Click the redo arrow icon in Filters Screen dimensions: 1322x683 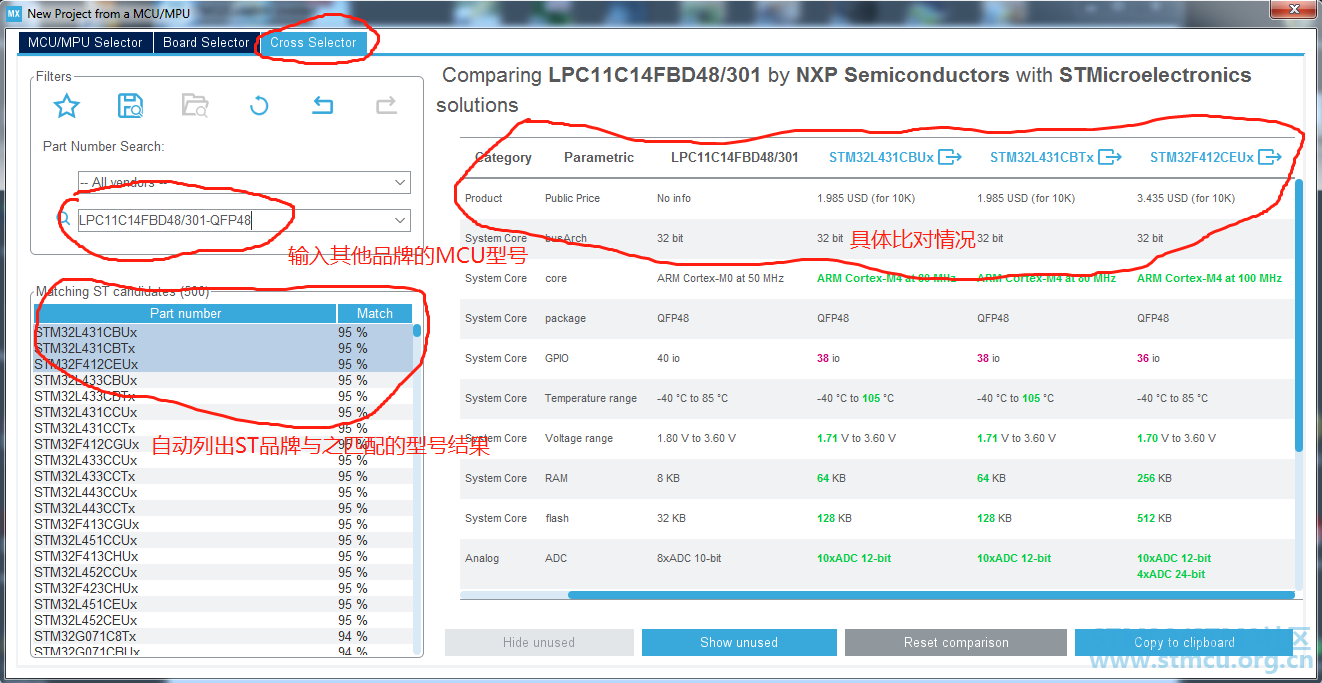coord(386,105)
